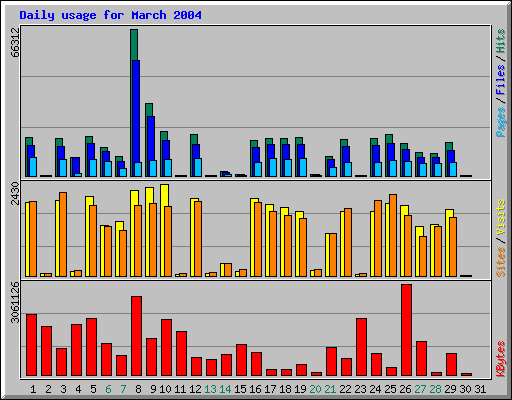Select the cyan pages bar for day 12

coord(198,167)
